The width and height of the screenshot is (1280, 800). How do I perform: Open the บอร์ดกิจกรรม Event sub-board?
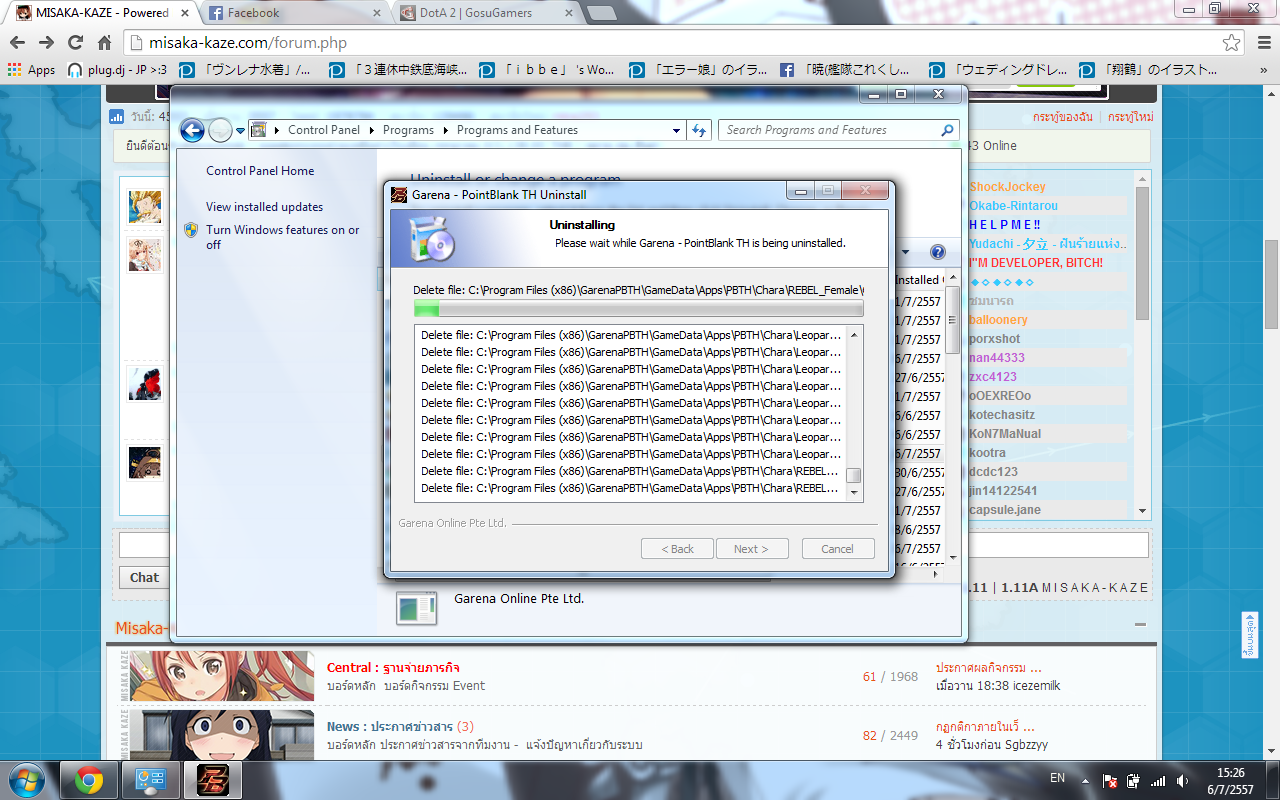pyautogui.click(x=434, y=686)
